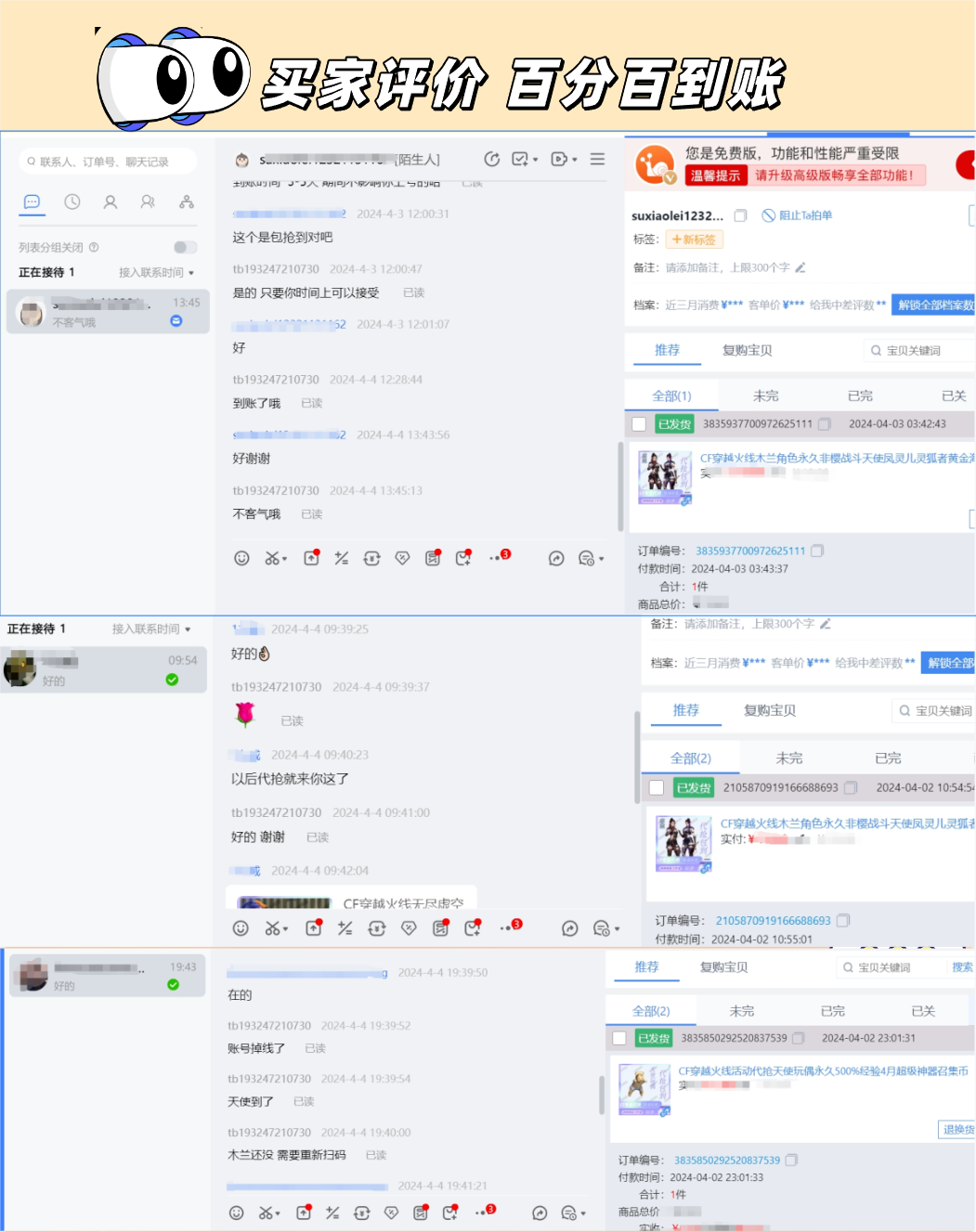Click the transfer icon in the top chat toolbar
This screenshot has height=1232, width=976.
371,558
